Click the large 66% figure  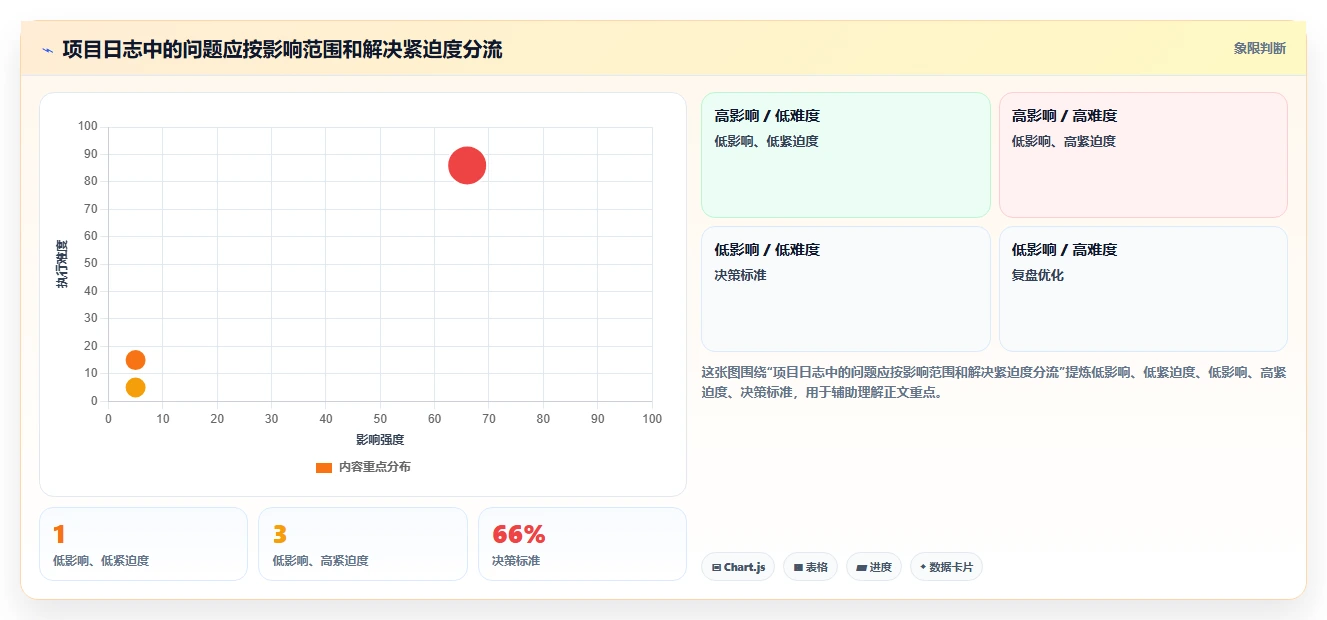519,534
